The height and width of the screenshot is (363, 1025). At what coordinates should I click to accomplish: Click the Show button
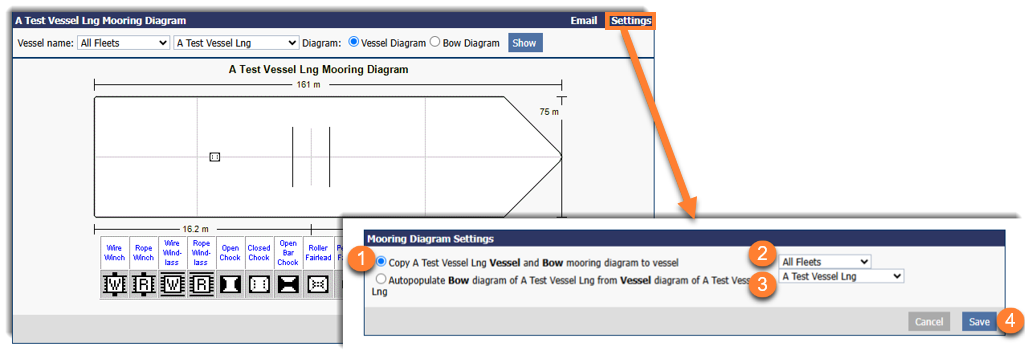tap(526, 43)
